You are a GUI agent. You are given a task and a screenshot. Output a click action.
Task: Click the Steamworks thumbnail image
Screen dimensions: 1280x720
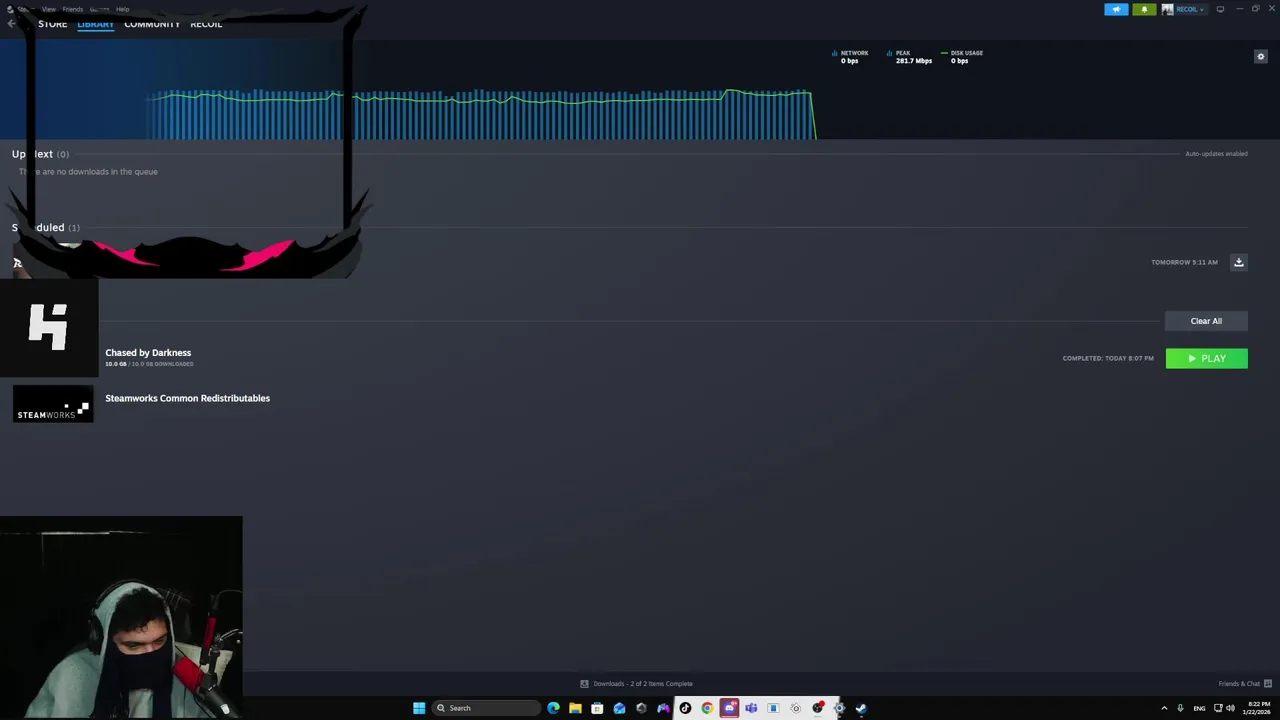(53, 404)
